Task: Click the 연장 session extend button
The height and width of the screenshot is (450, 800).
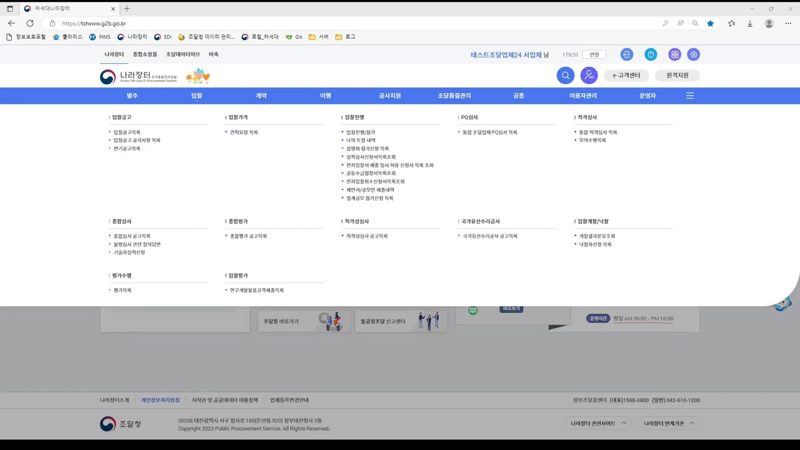Action: point(594,55)
